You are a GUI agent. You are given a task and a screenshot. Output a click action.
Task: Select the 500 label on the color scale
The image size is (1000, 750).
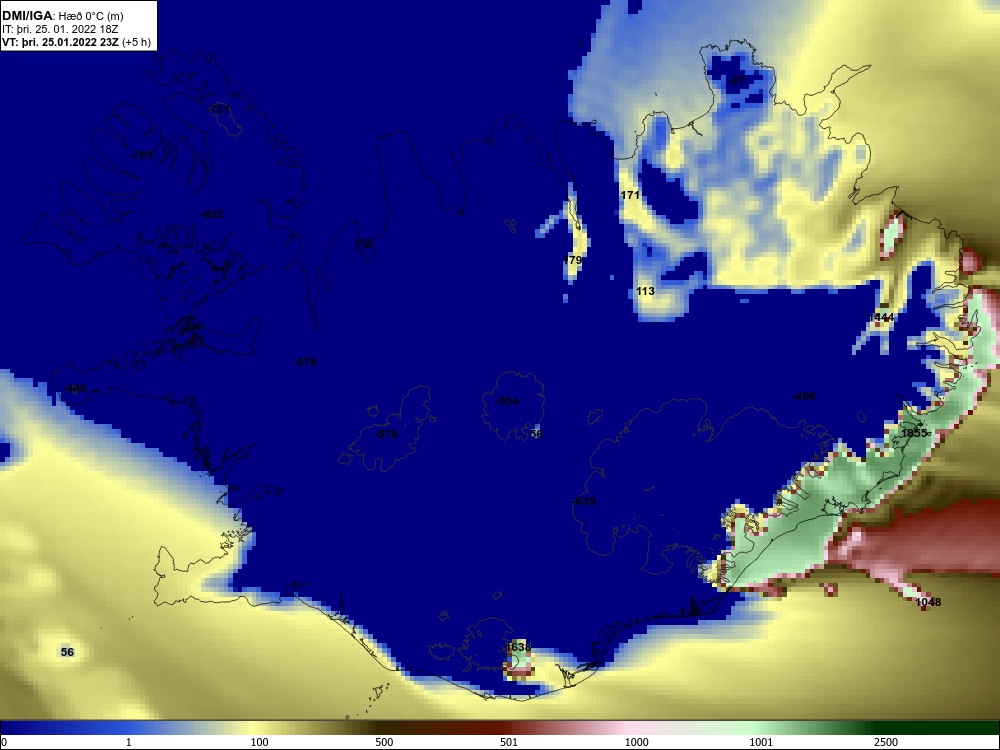click(x=384, y=742)
